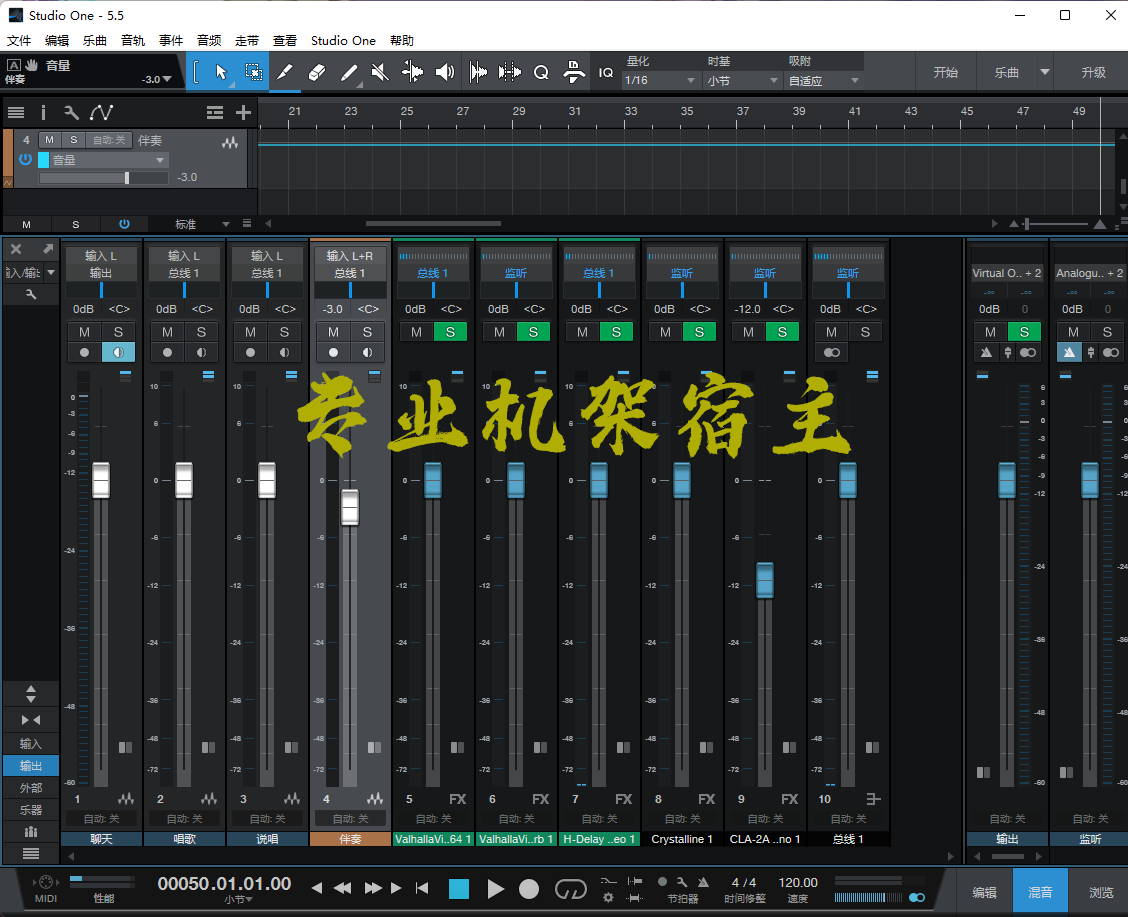Open the 文件 menu
Screen dimensions: 1128x917
click(19, 40)
